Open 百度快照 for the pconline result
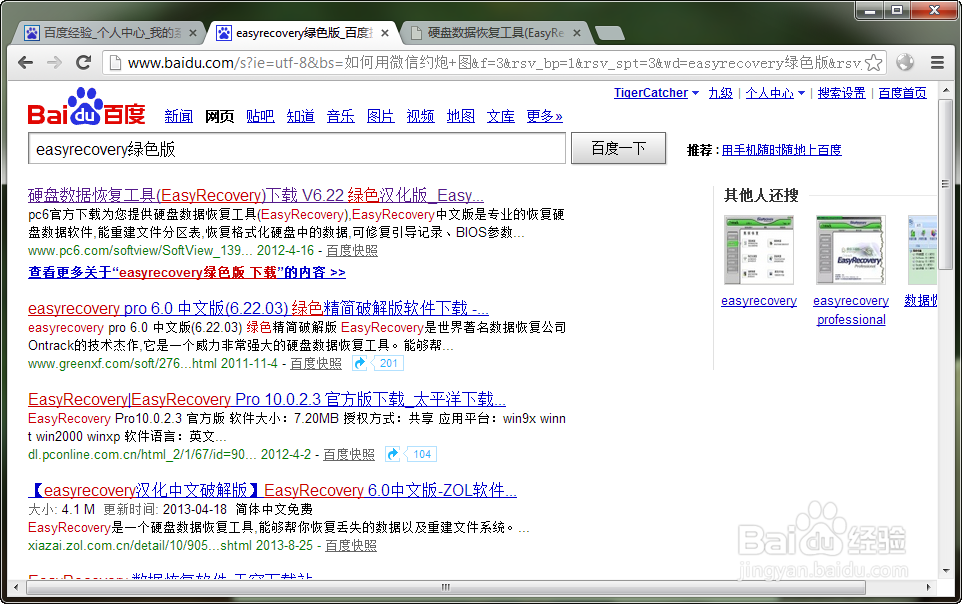The height and width of the screenshot is (604, 962). click(x=348, y=454)
